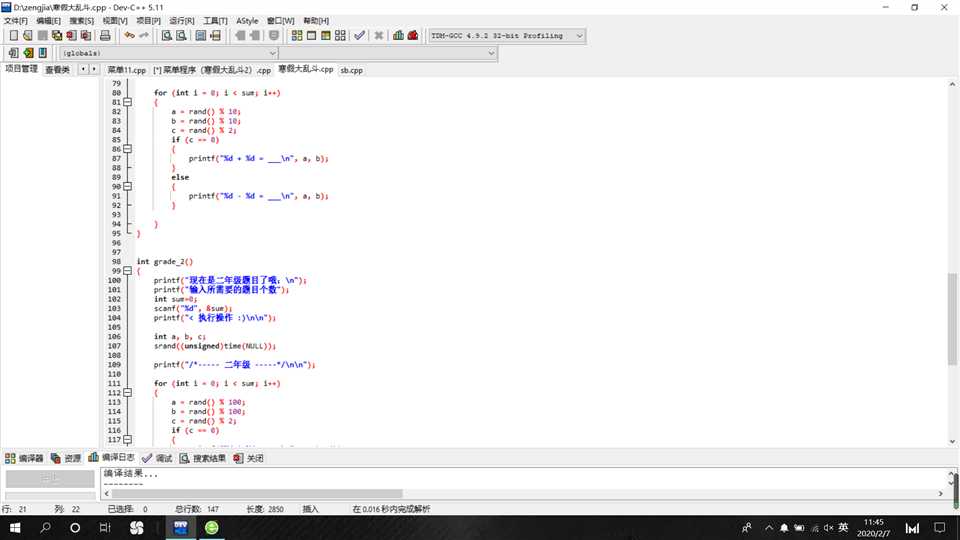Click the Redo arrow icon
This screenshot has height=540, width=960.
(x=144, y=36)
